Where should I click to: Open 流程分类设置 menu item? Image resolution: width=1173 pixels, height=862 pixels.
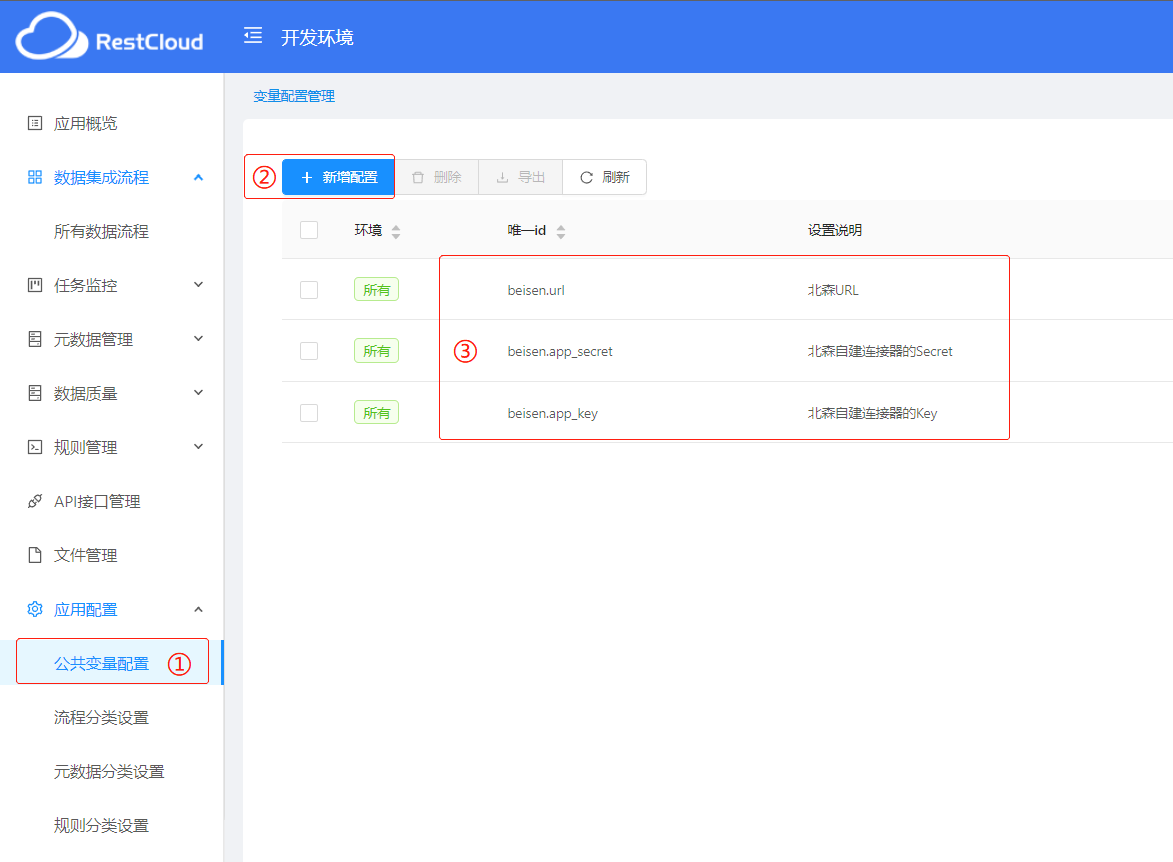pyautogui.click(x=101, y=718)
